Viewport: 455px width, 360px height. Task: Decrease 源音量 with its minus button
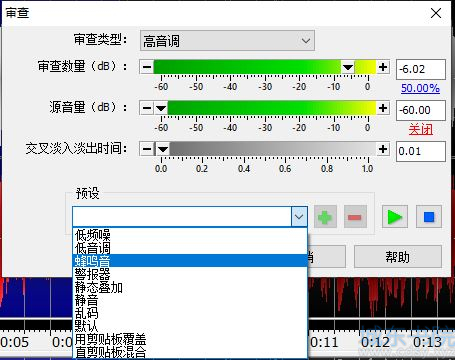[147, 108]
